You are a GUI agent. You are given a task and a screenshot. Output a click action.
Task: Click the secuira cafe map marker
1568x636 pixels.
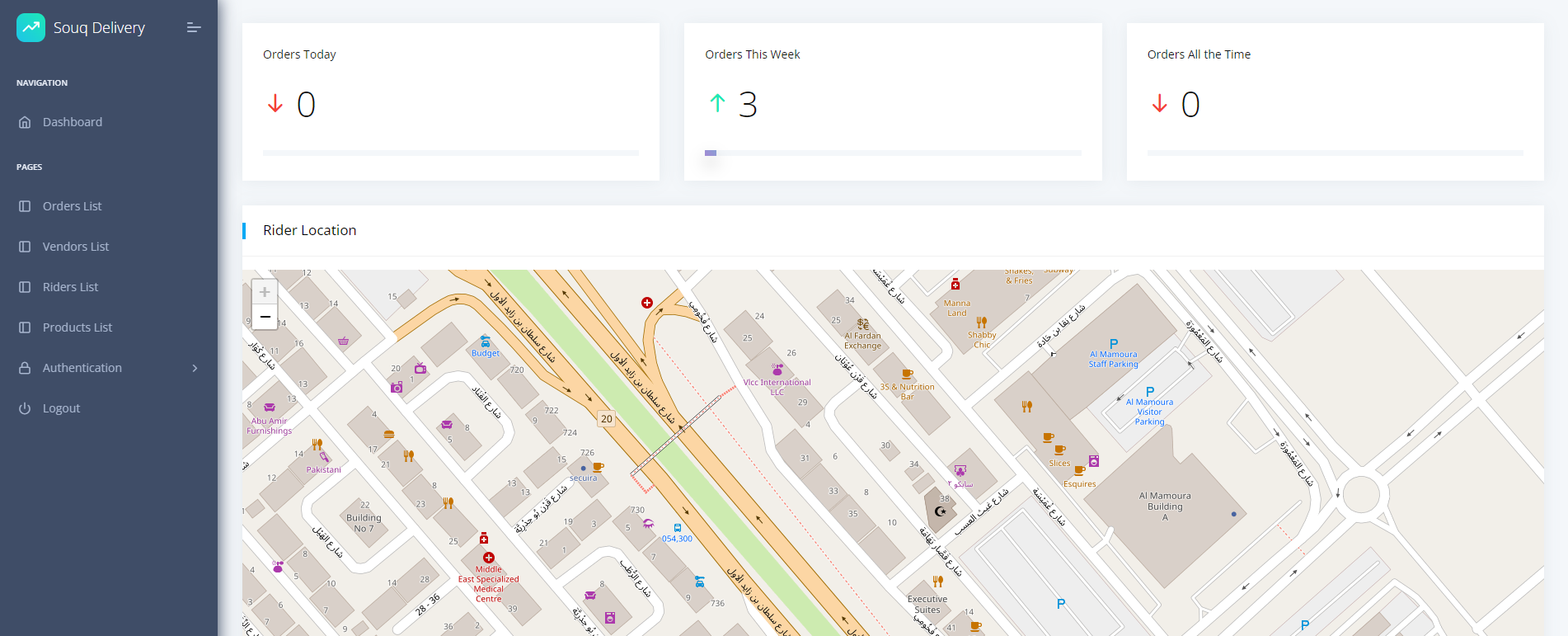click(599, 467)
